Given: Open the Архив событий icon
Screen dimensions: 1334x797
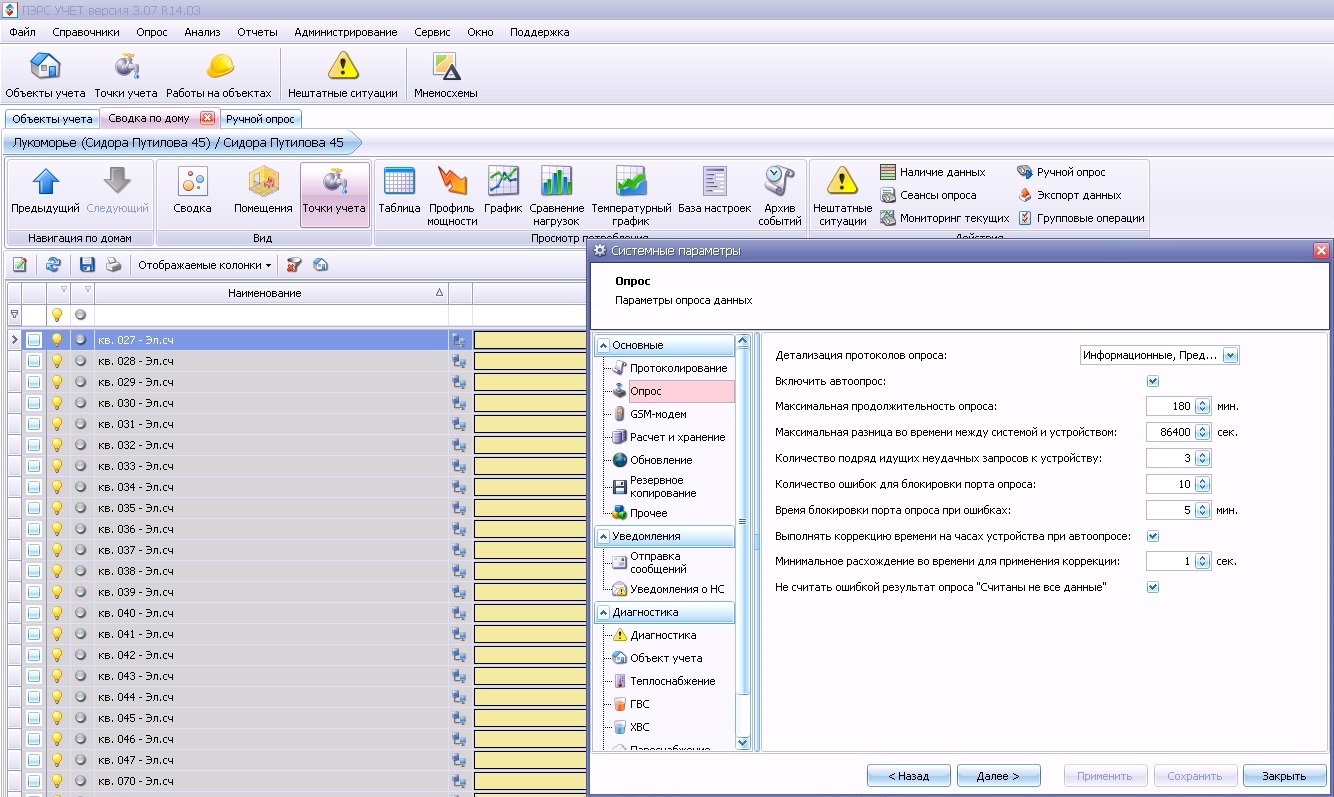Looking at the screenshot, I should pos(780,196).
